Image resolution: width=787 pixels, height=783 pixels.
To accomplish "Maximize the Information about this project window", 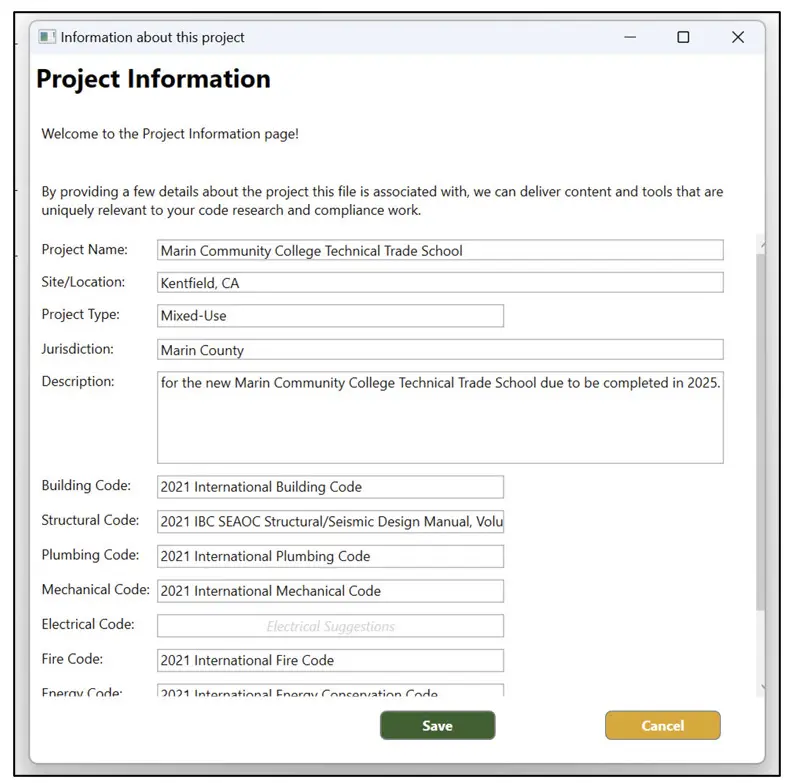I will 683,37.
